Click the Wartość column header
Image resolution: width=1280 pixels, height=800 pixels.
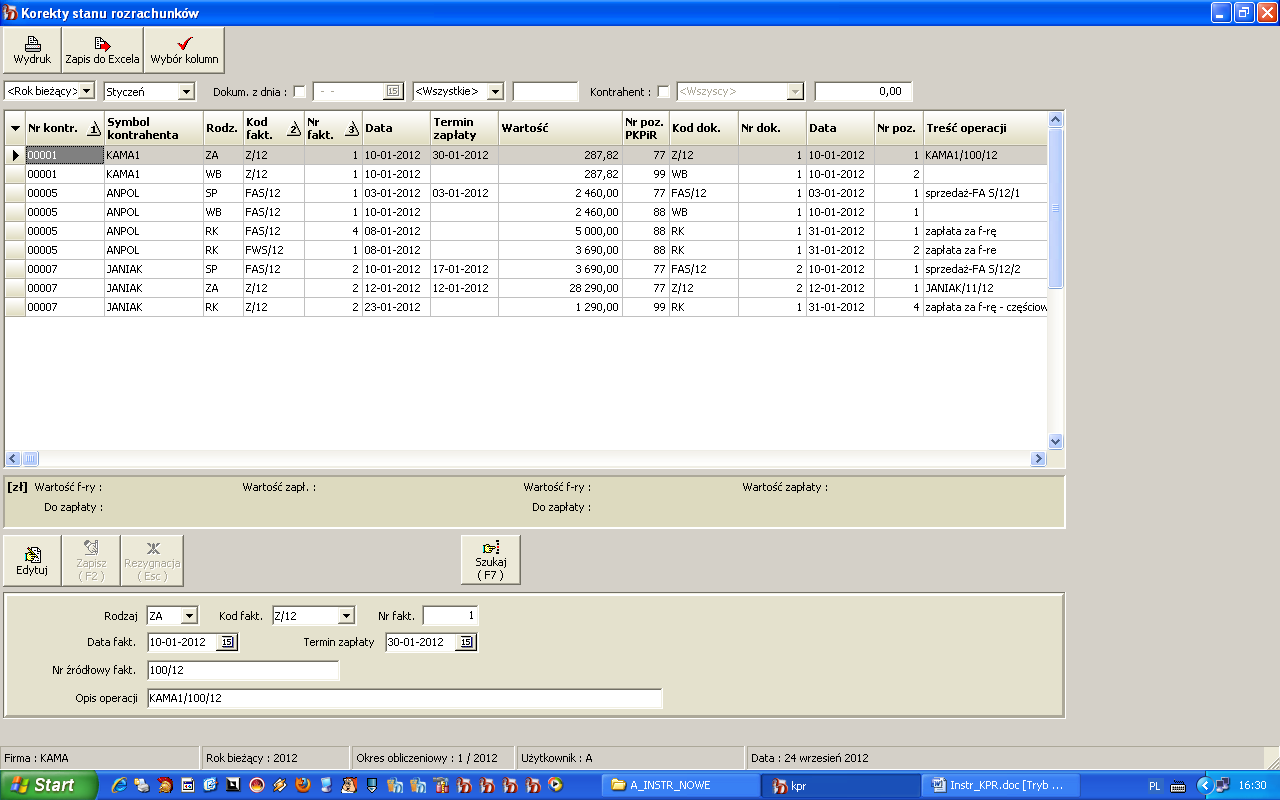pos(560,128)
